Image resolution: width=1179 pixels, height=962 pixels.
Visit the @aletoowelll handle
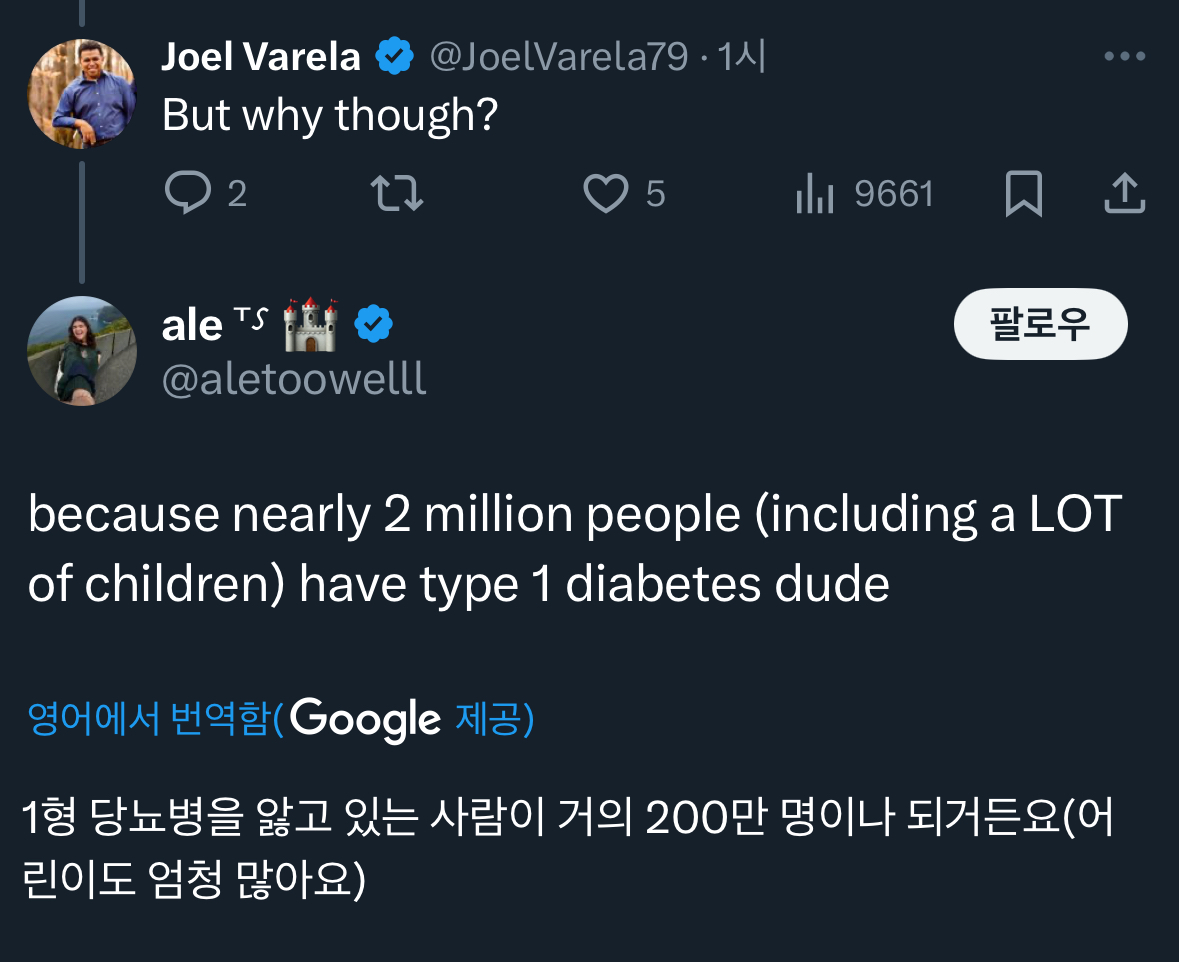[x=294, y=379]
